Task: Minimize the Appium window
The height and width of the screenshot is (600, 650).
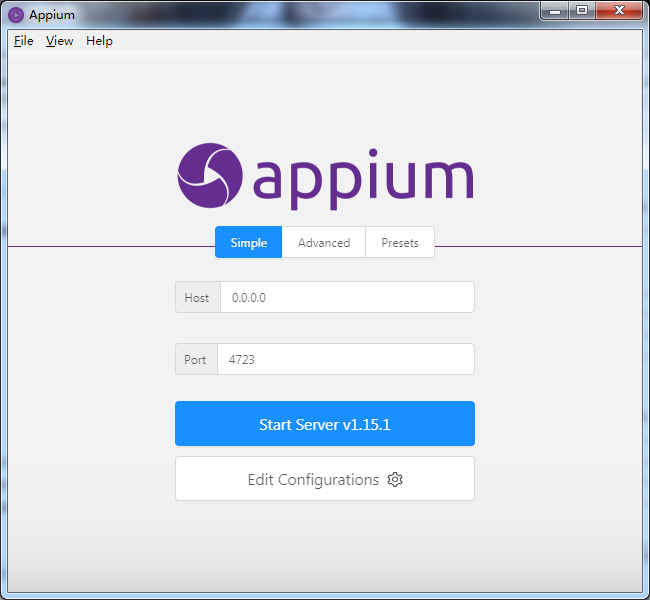Action: point(555,11)
